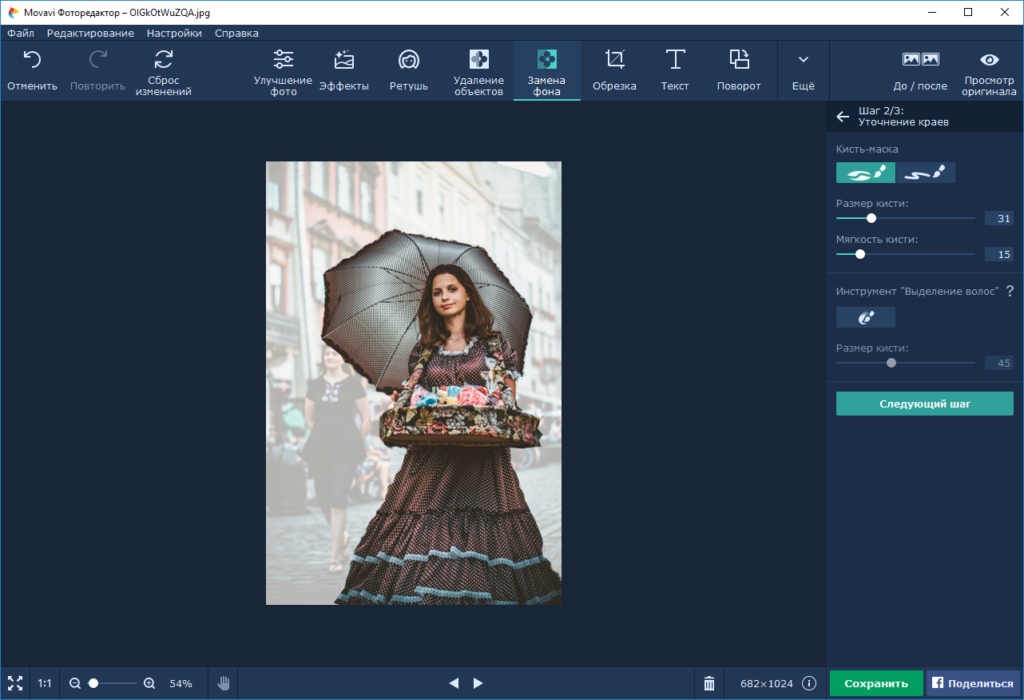
Task: Open the Текст tool
Action: click(x=675, y=60)
